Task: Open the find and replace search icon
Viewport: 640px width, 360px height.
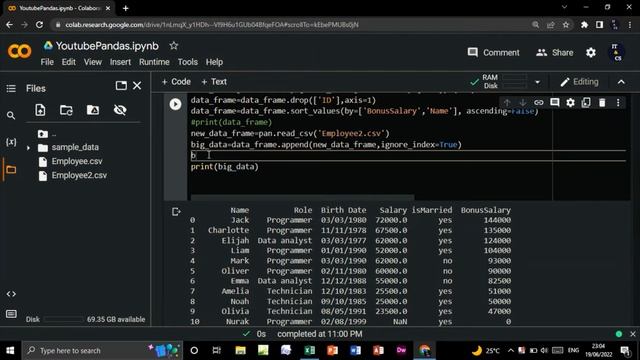Action: [11, 116]
